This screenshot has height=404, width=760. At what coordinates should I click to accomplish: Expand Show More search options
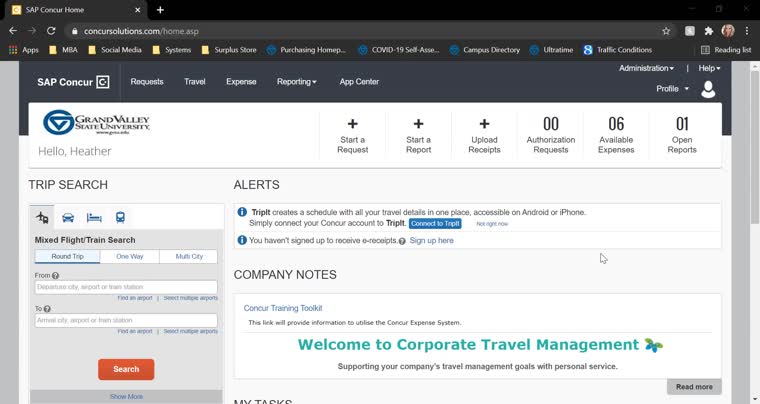pos(126,396)
